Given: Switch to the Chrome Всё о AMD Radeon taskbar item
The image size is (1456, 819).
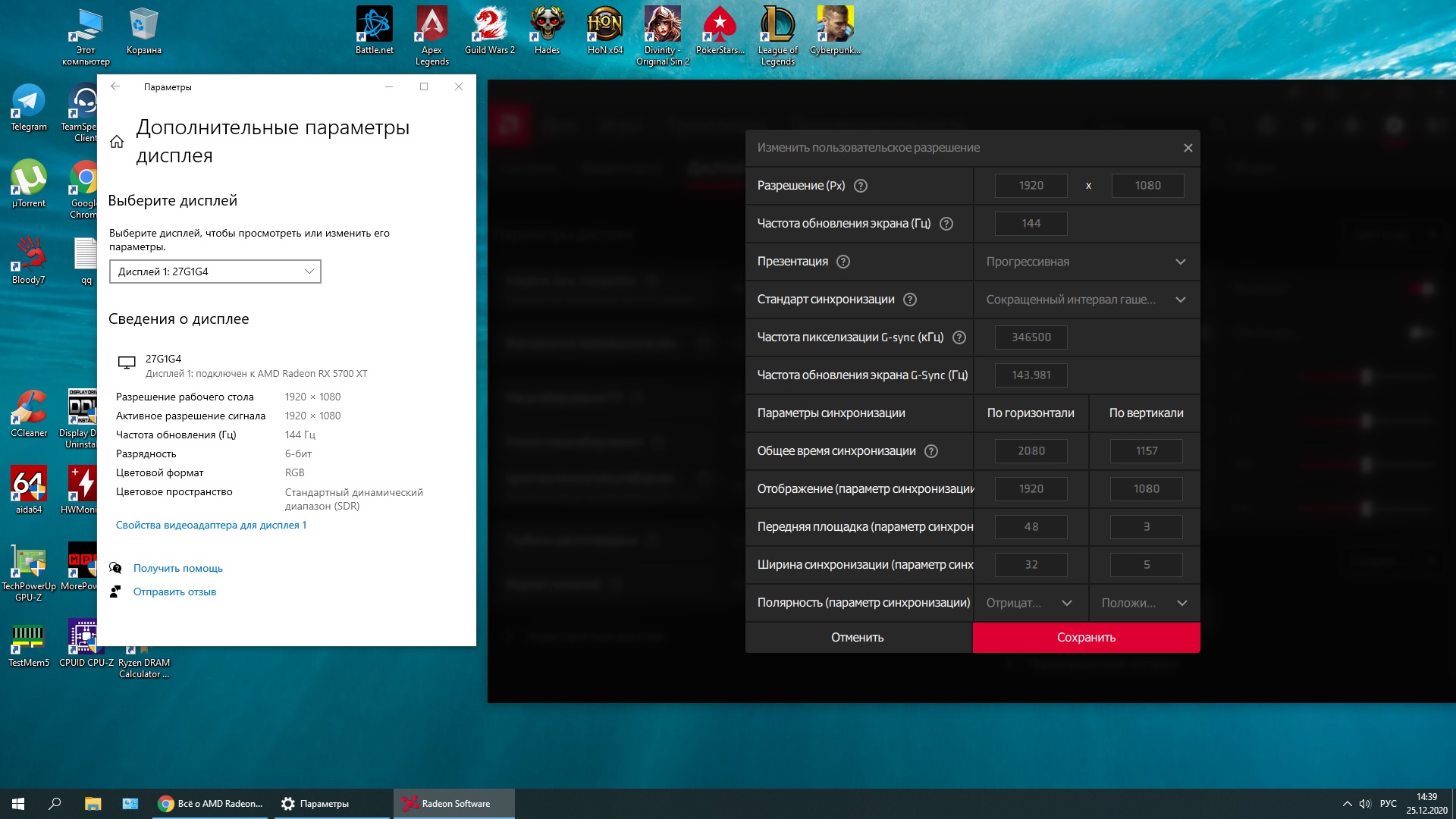Looking at the screenshot, I should coord(211,804).
